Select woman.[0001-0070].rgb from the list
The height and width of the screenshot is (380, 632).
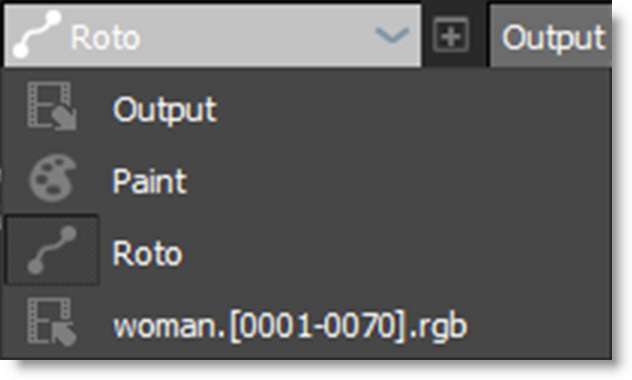pyautogui.click(x=306, y=323)
